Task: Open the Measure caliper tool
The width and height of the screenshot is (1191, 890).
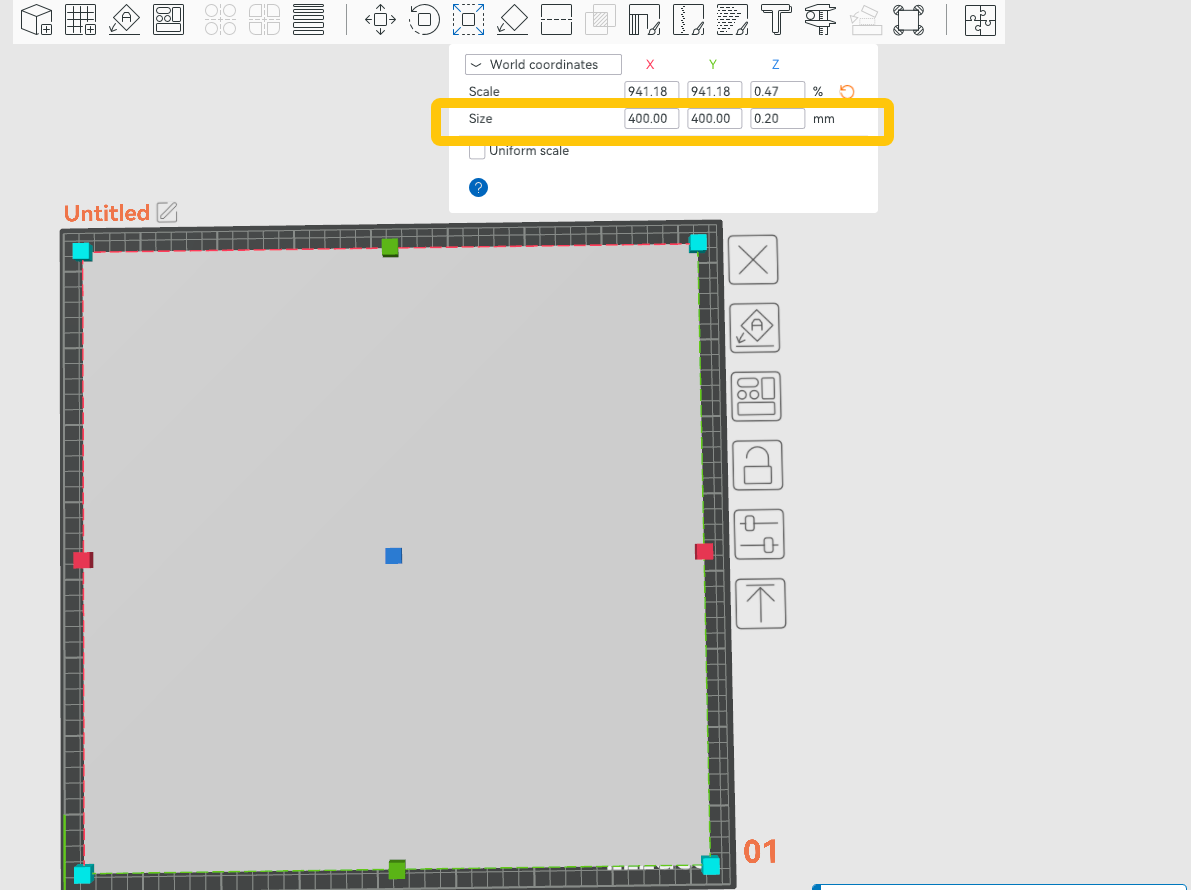Action: pyautogui.click(x=820, y=20)
